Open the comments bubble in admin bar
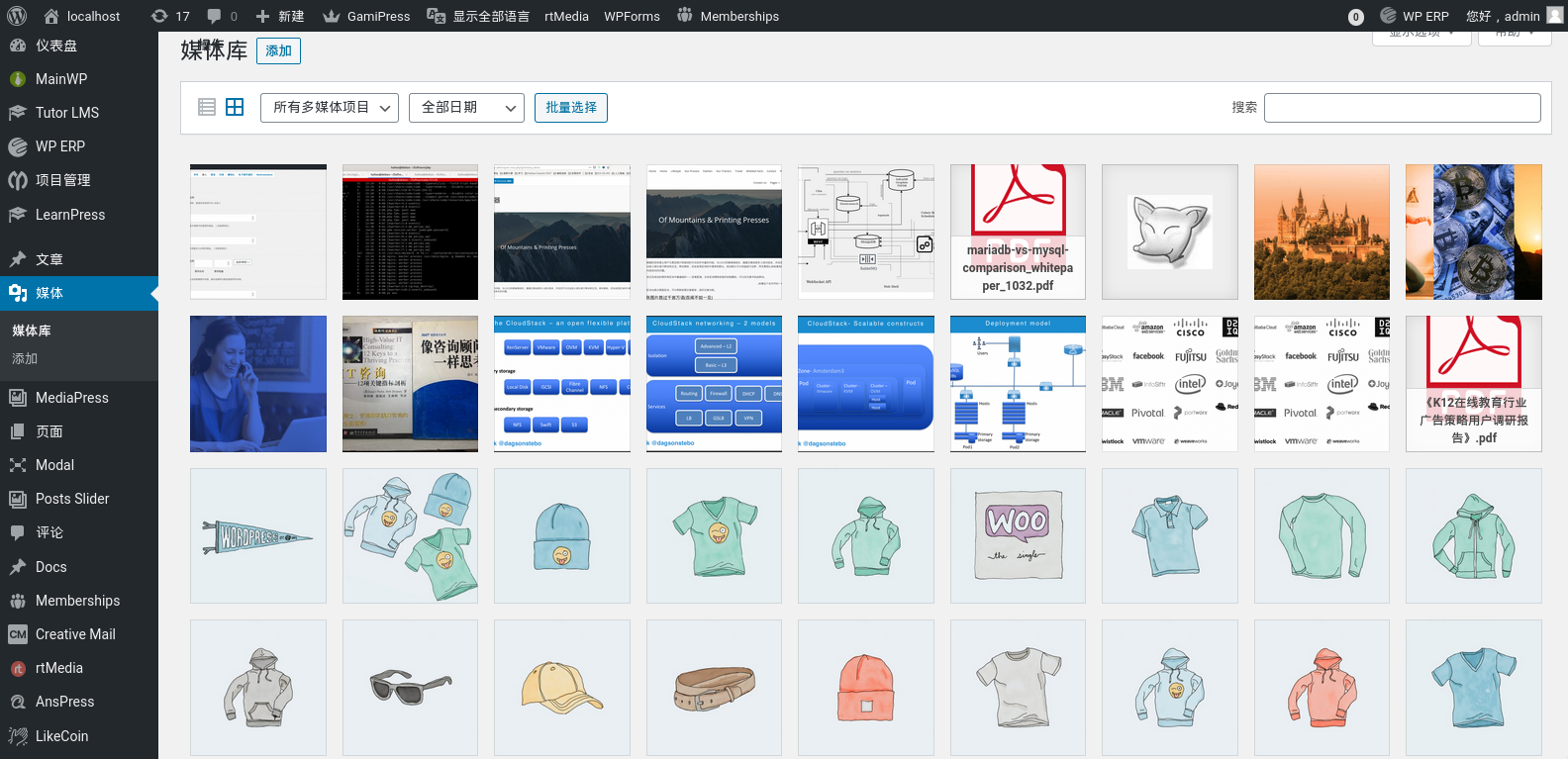Viewport: 1568px width, 759px height. 222,16
